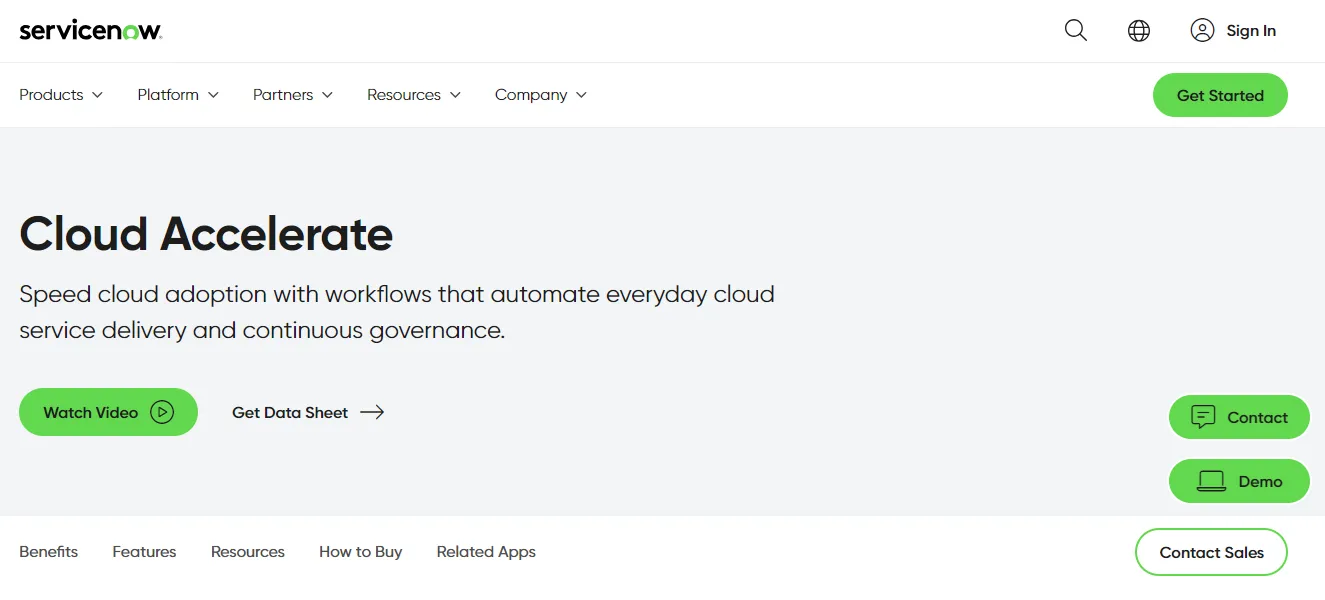Expand the Resources dropdown in the top nav
The width and height of the screenshot is (1325, 600).
coord(414,95)
